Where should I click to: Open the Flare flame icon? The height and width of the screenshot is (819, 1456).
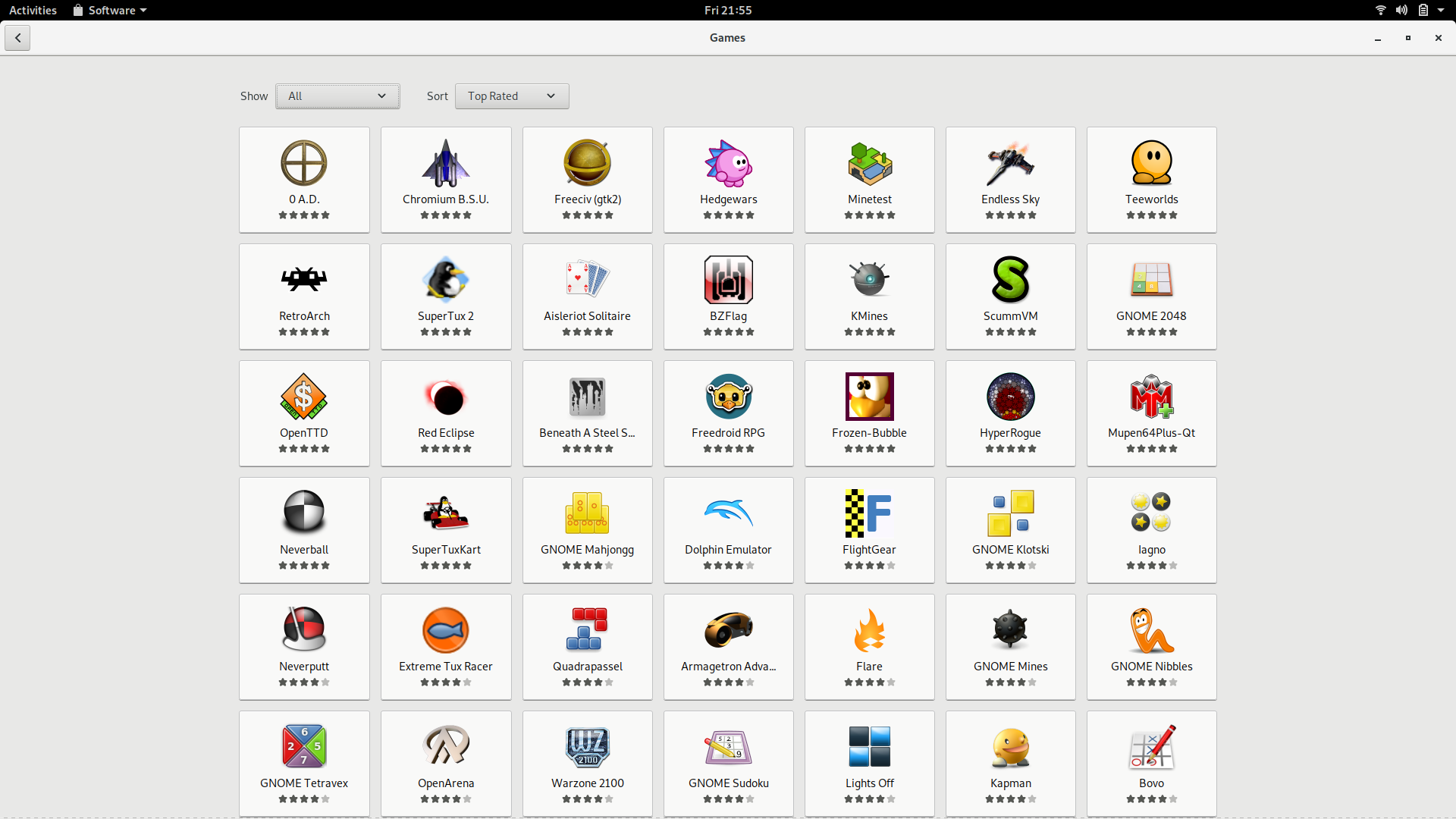[870, 630]
